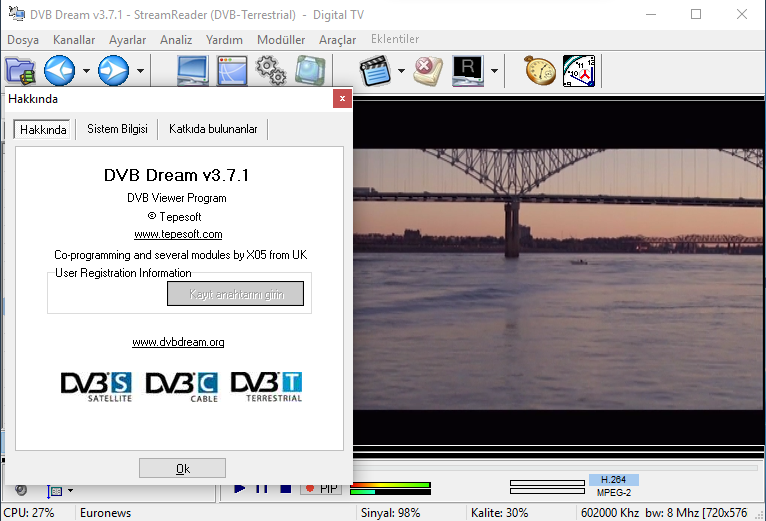Switch to the Sistem Bilgisi tab

pyautogui.click(x=117, y=129)
